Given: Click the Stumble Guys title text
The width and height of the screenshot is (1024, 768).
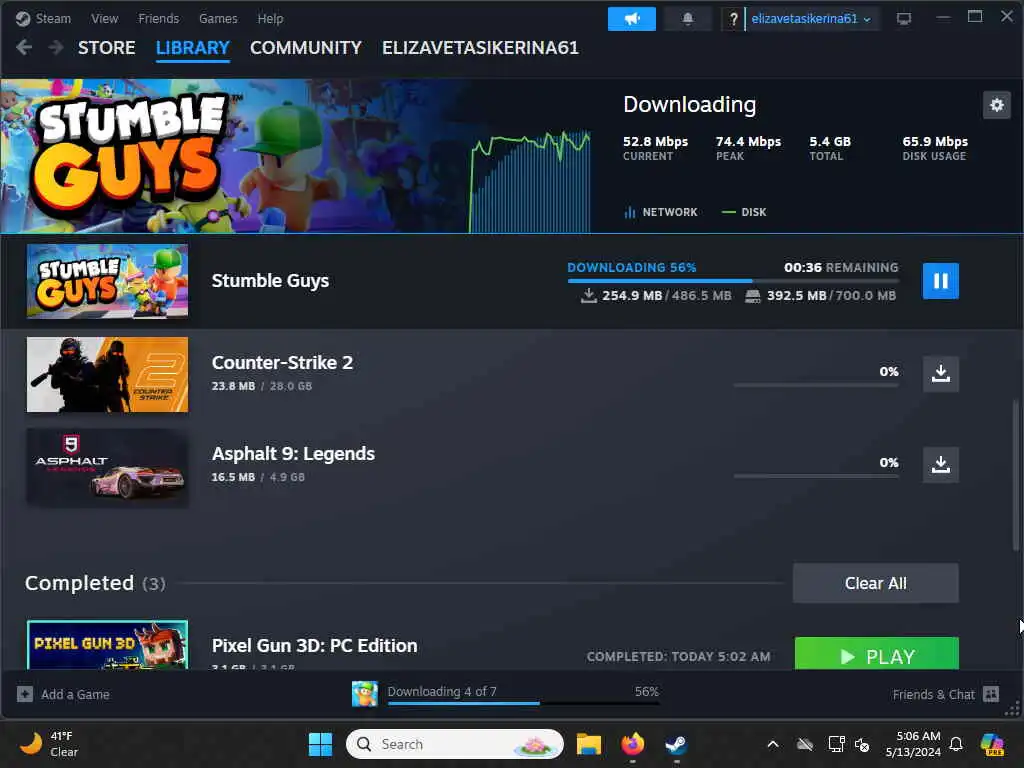Looking at the screenshot, I should [270, 281].
